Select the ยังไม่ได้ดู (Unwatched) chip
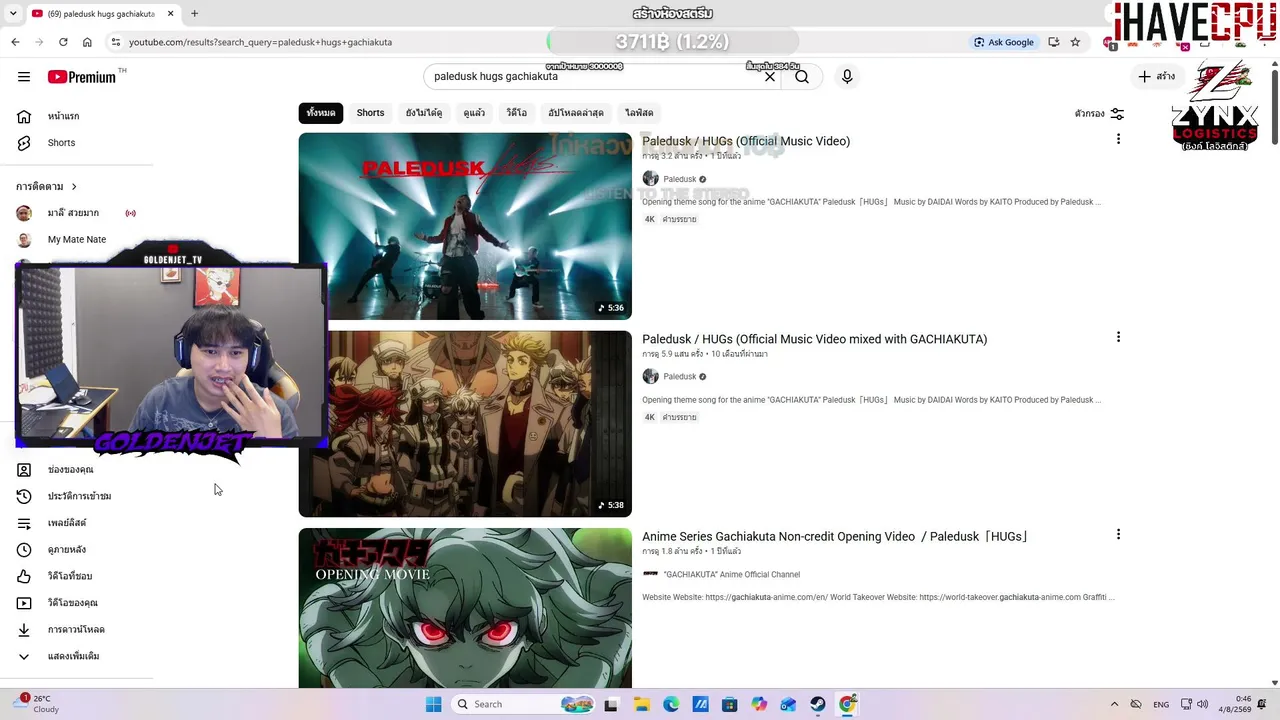The height and width of the screenshot is (720, 1280). (424, 113)
